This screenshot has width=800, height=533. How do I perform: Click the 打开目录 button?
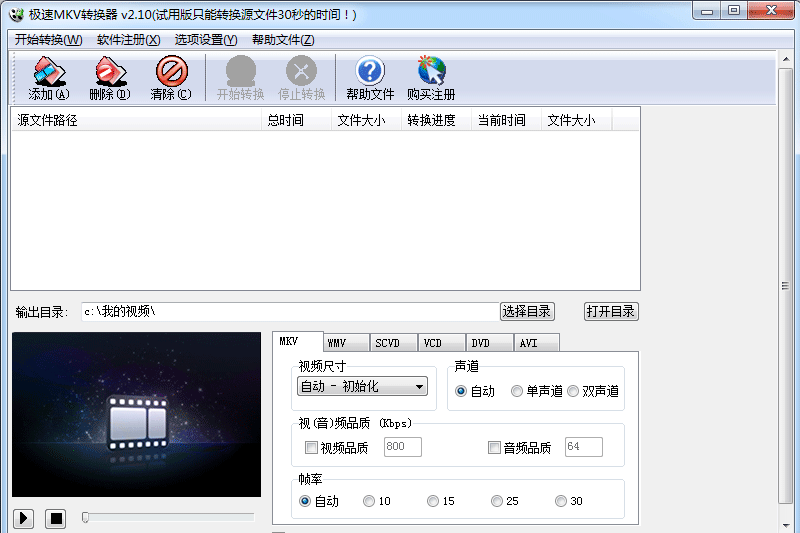(x=611, y=311)
